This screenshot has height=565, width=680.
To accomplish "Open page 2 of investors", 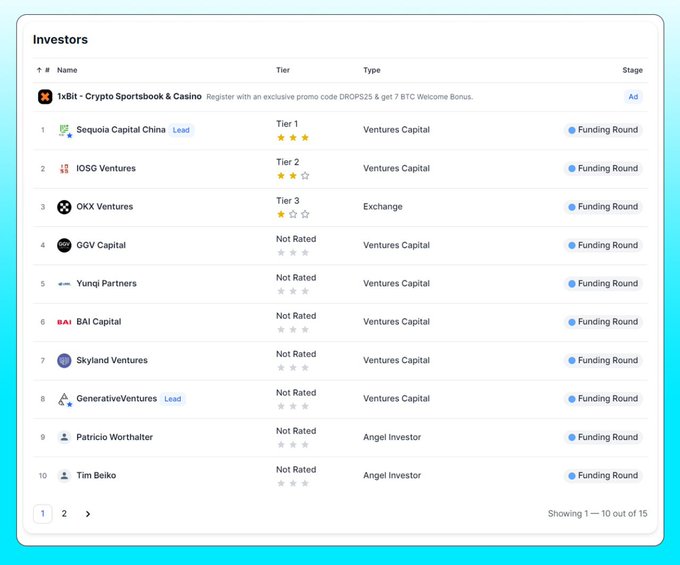I will (x=64, y=514).
